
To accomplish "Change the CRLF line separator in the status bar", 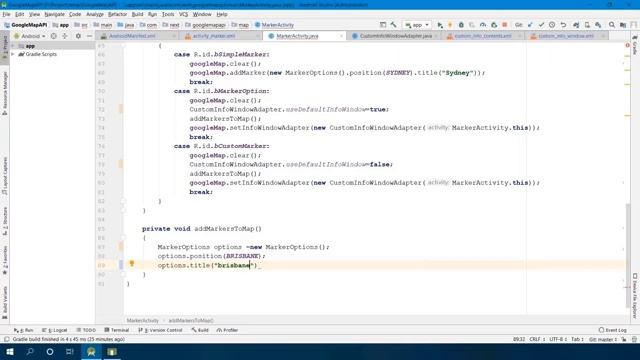I will [x=537, y=339].
